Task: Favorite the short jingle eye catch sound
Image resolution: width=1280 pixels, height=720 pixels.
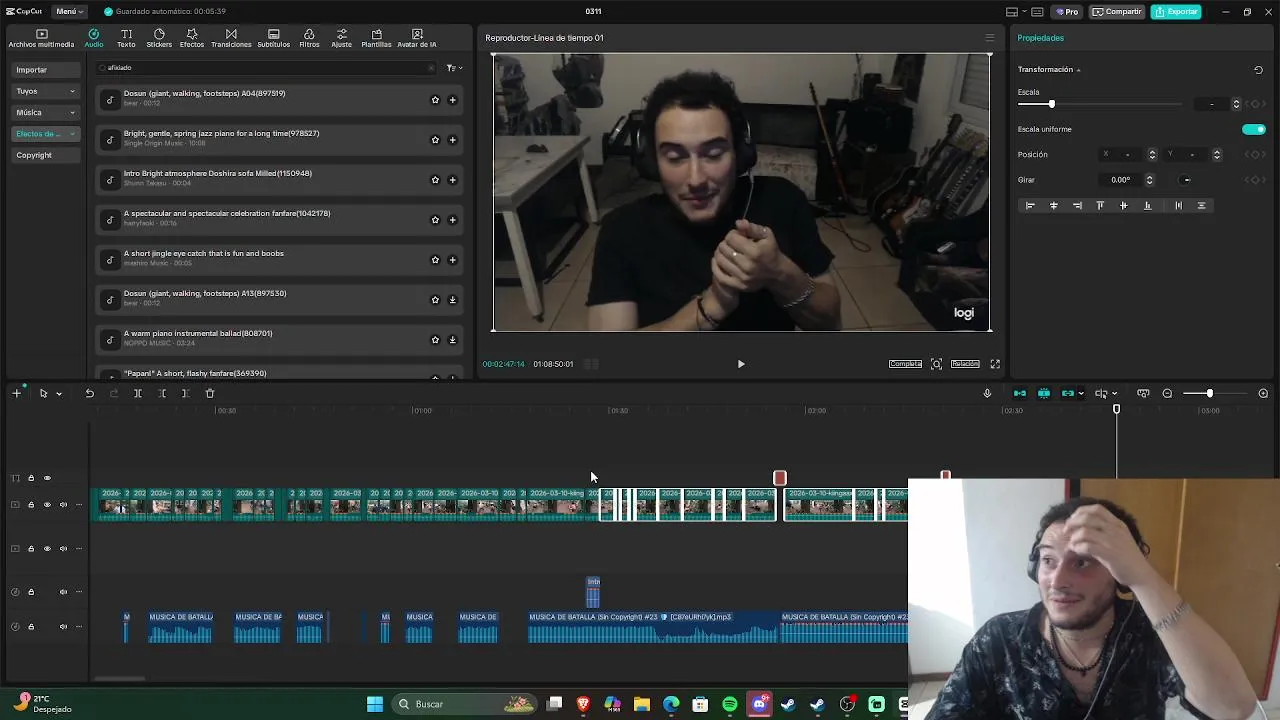Action: pos(435,260)
